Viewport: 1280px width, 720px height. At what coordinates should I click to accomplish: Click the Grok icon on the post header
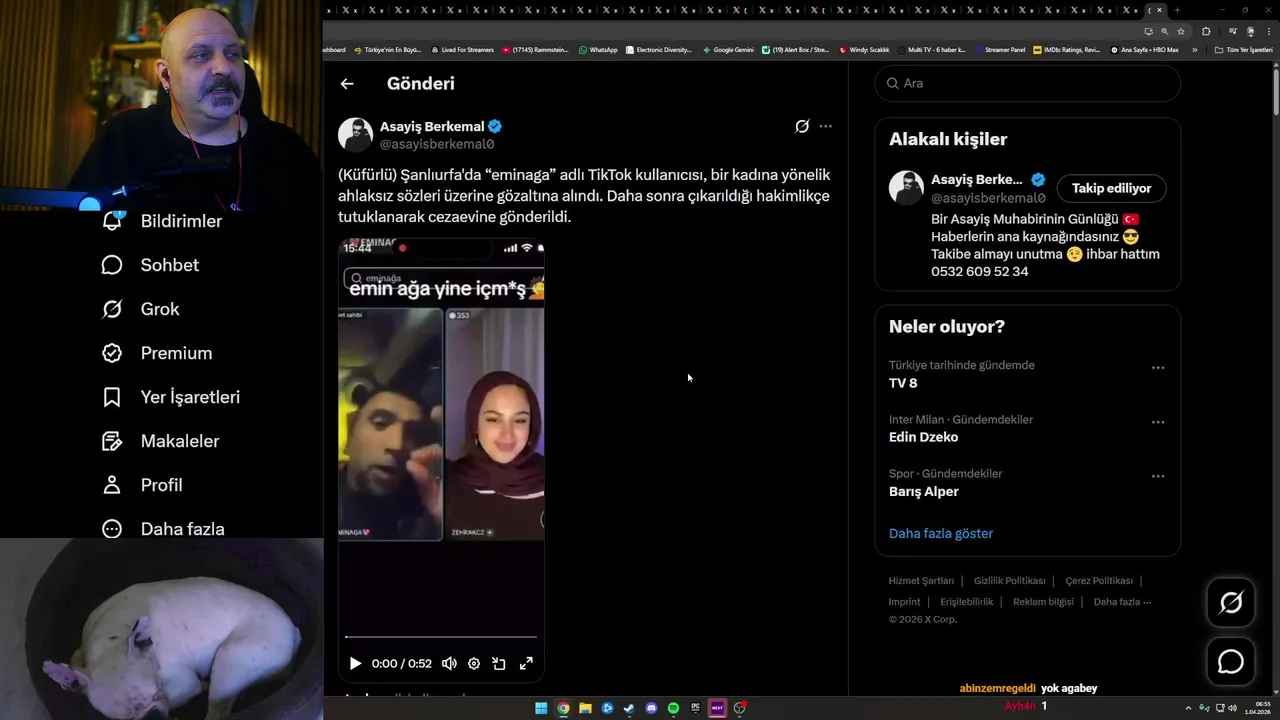(x=802, y=126)
